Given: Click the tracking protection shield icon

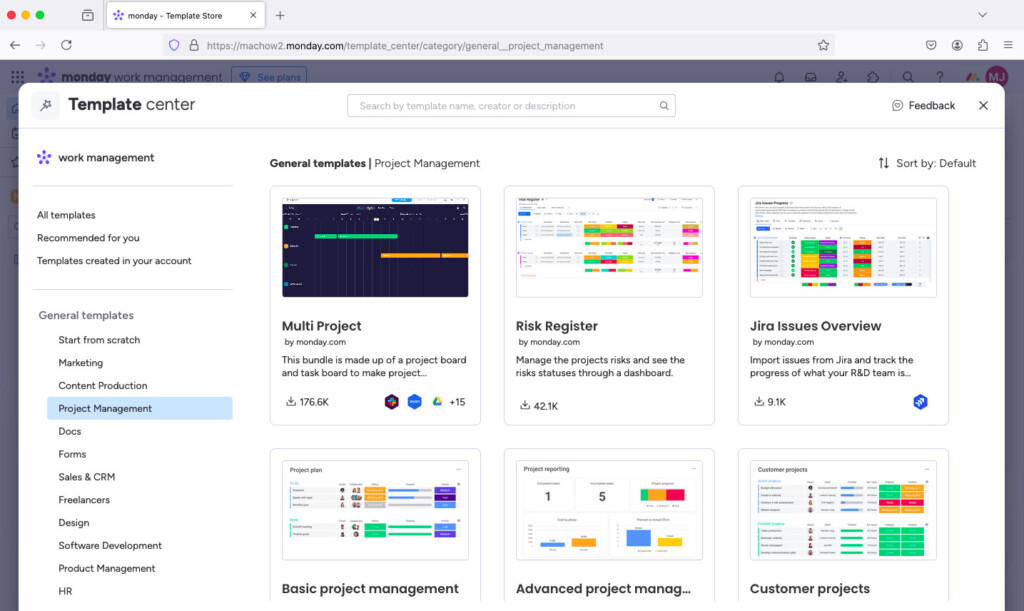Looking at the screenshot, I should coord(174,45).
